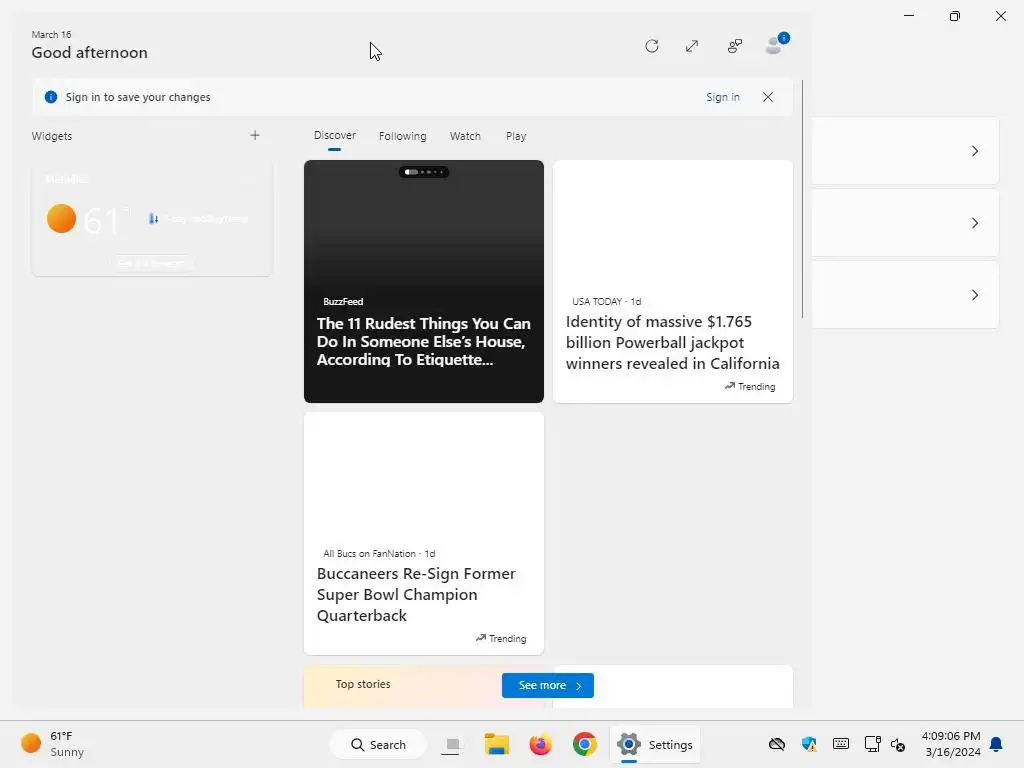This screenshot has width=1024, height=768.
Task: Click the carousel page indicator dots
Action: [424, 172]
